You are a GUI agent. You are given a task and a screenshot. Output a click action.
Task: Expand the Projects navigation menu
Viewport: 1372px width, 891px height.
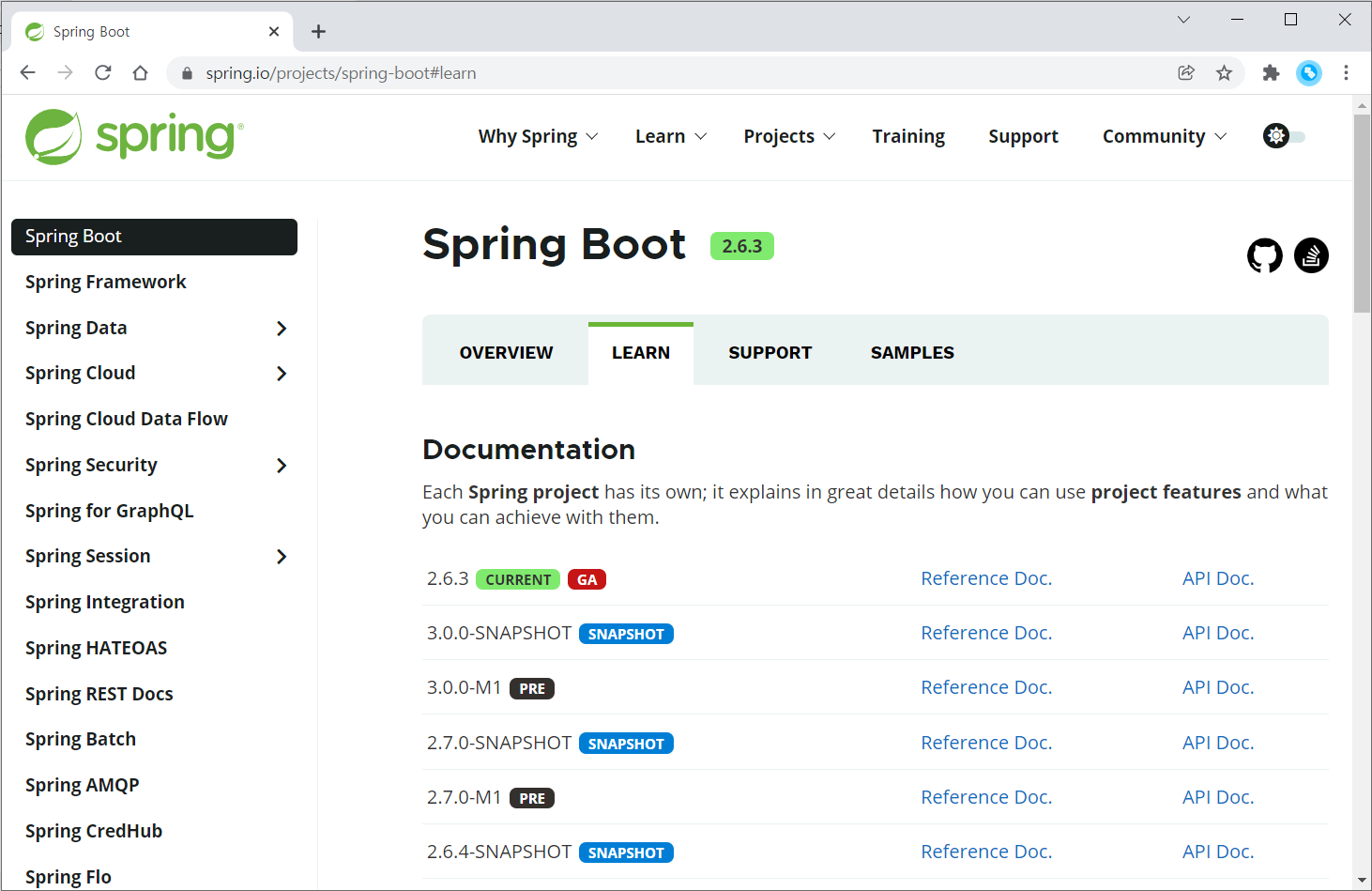pos(789,136)
